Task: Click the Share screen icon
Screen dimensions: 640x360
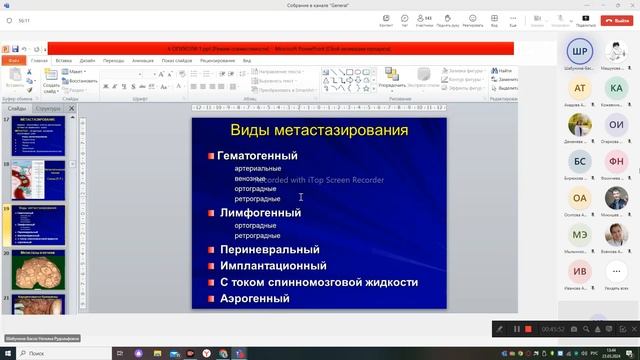Action: (x=586, y=19)
